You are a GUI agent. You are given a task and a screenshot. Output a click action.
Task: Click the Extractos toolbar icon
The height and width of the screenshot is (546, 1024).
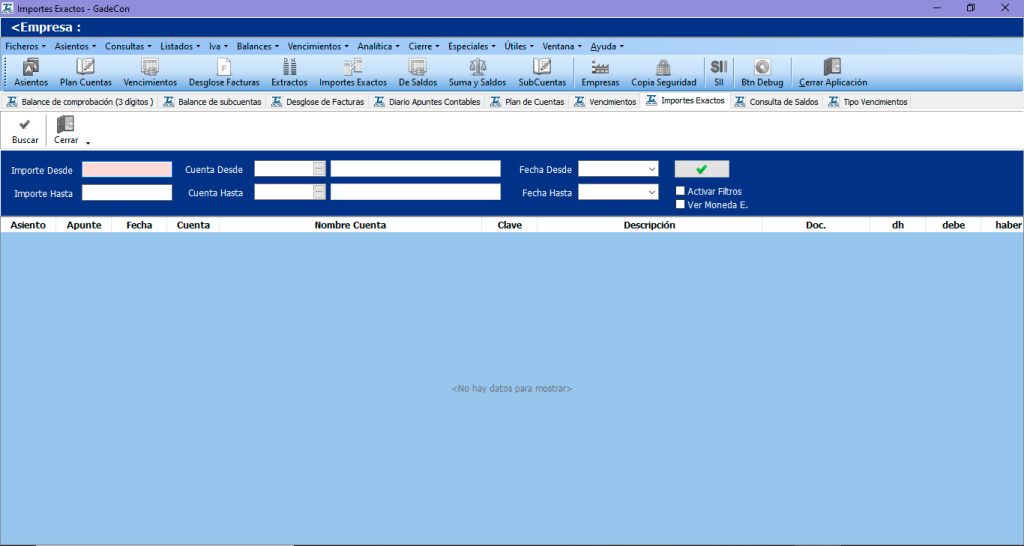(289, 68)
